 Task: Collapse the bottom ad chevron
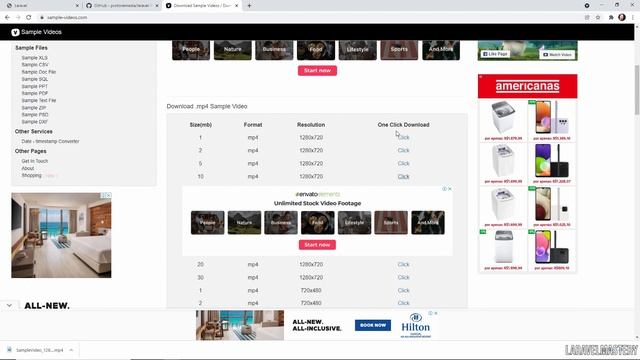(9, 305)
